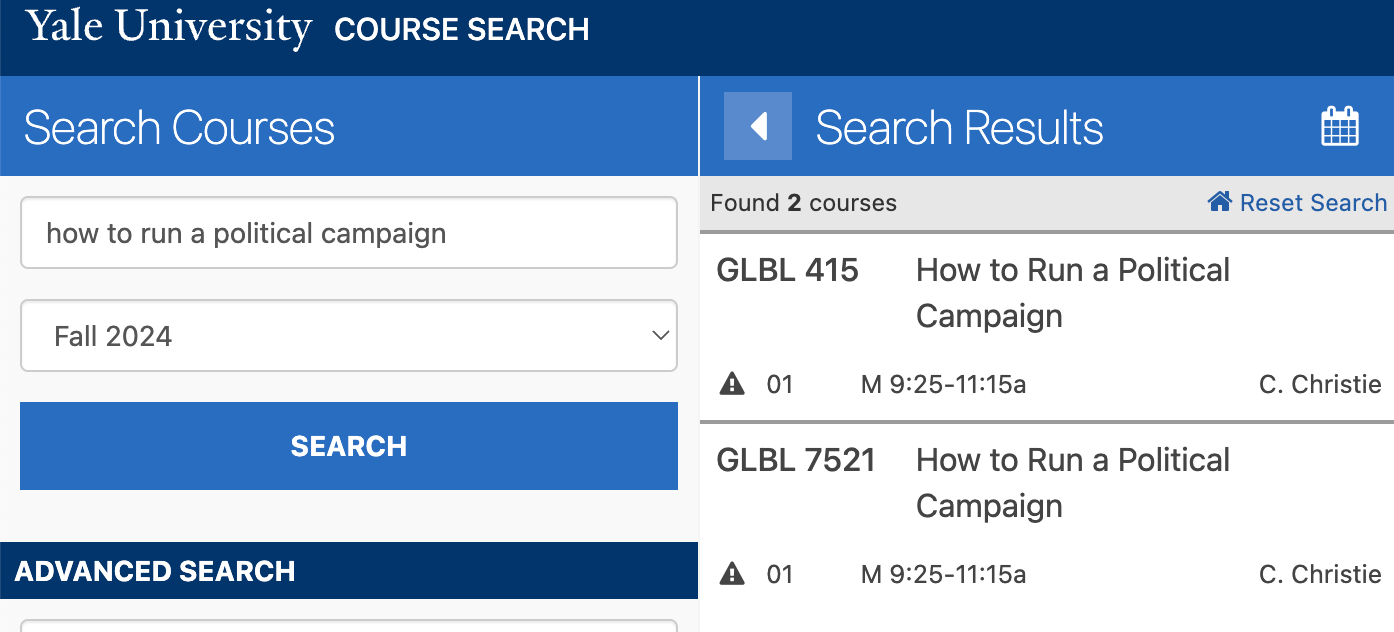Click GLBL 415 meeting time M 9:25-11:15a
Viewport: 1394px width, 632px height.
pyautogui.click(x=943, y=384)
